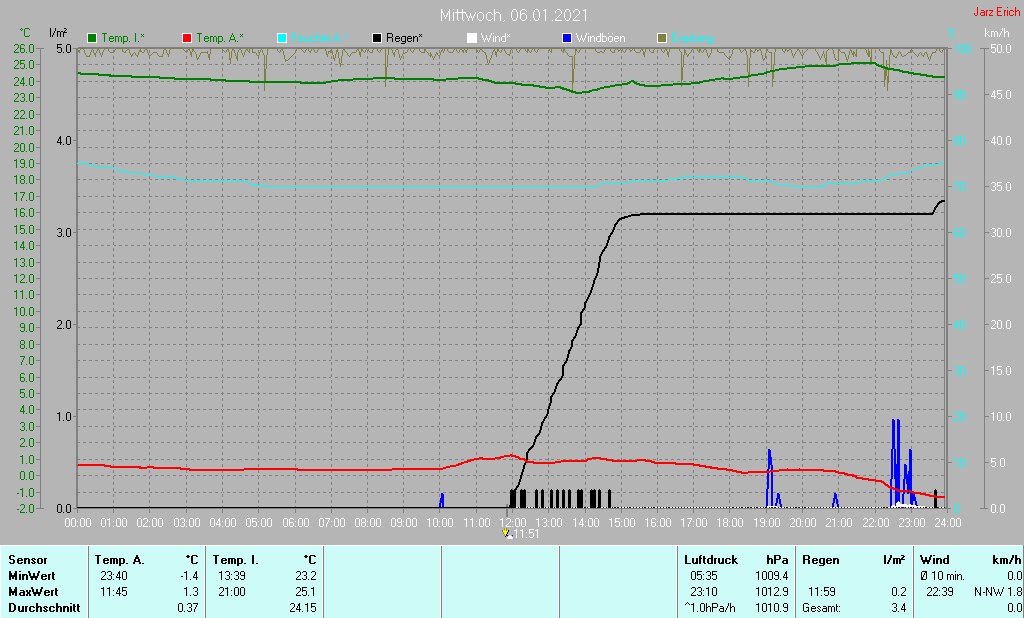
Task: Click the Temp. I. minimum value '23.2'
Action: [x=306, y=576]
